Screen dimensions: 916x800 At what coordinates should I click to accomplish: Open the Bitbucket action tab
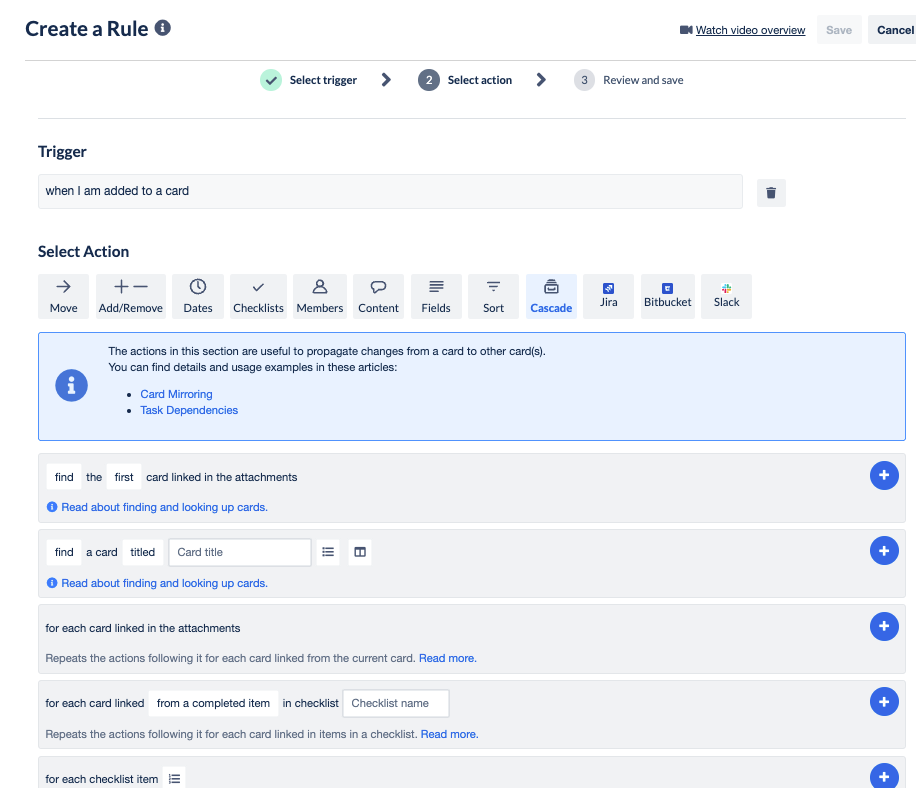click(x=667, y=296)
